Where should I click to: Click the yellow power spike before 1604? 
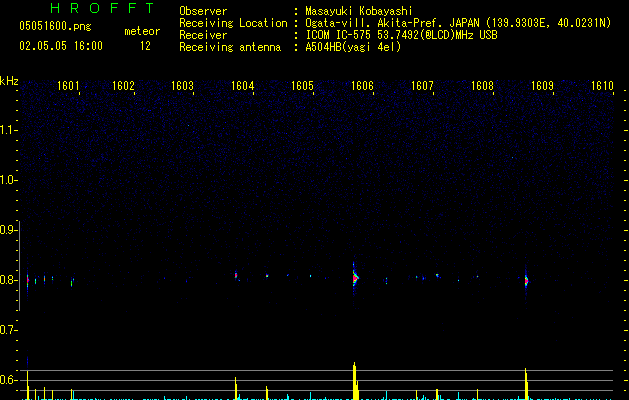pos(236,388)
